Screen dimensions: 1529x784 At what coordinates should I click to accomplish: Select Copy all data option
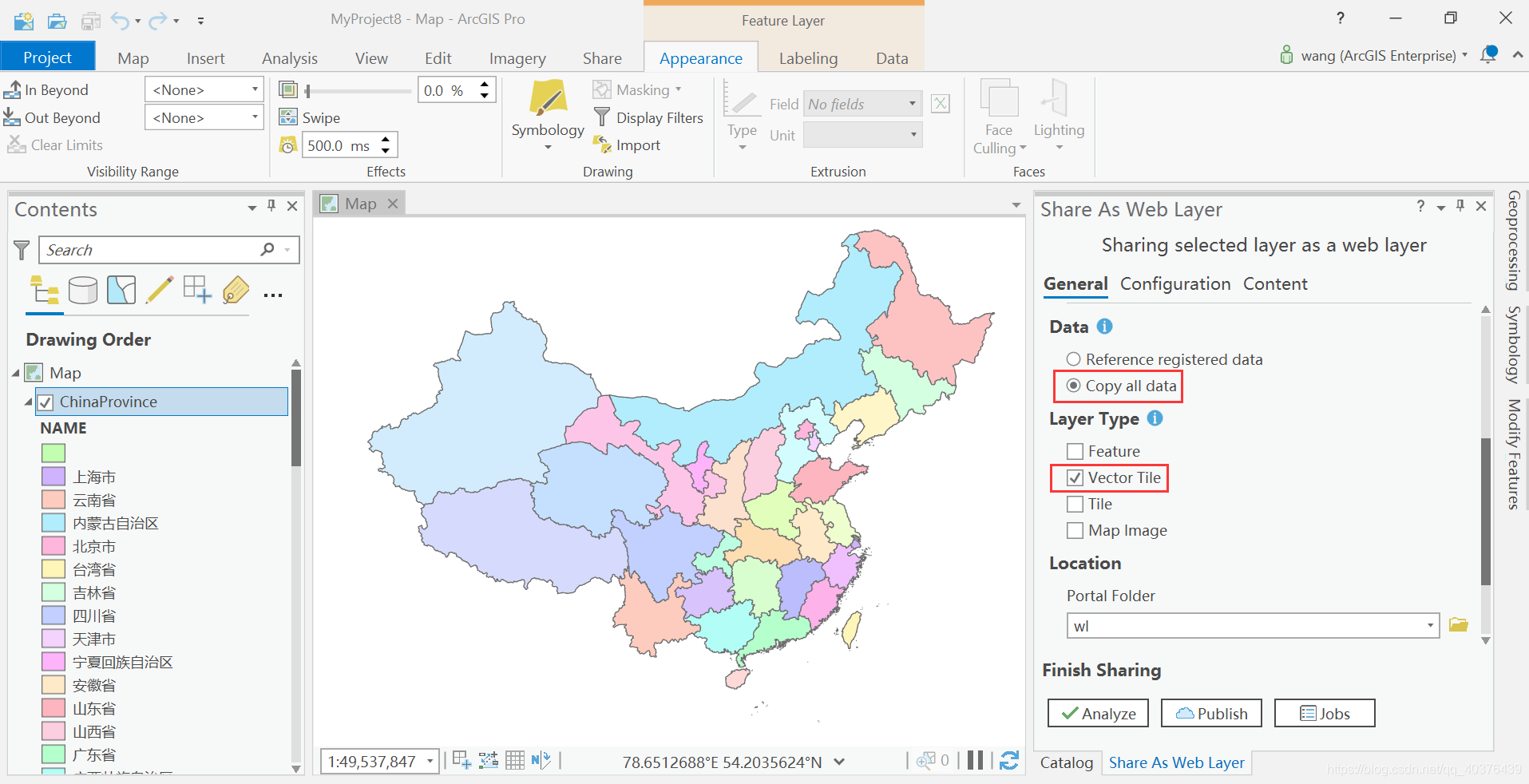[x=1122, y=386]
